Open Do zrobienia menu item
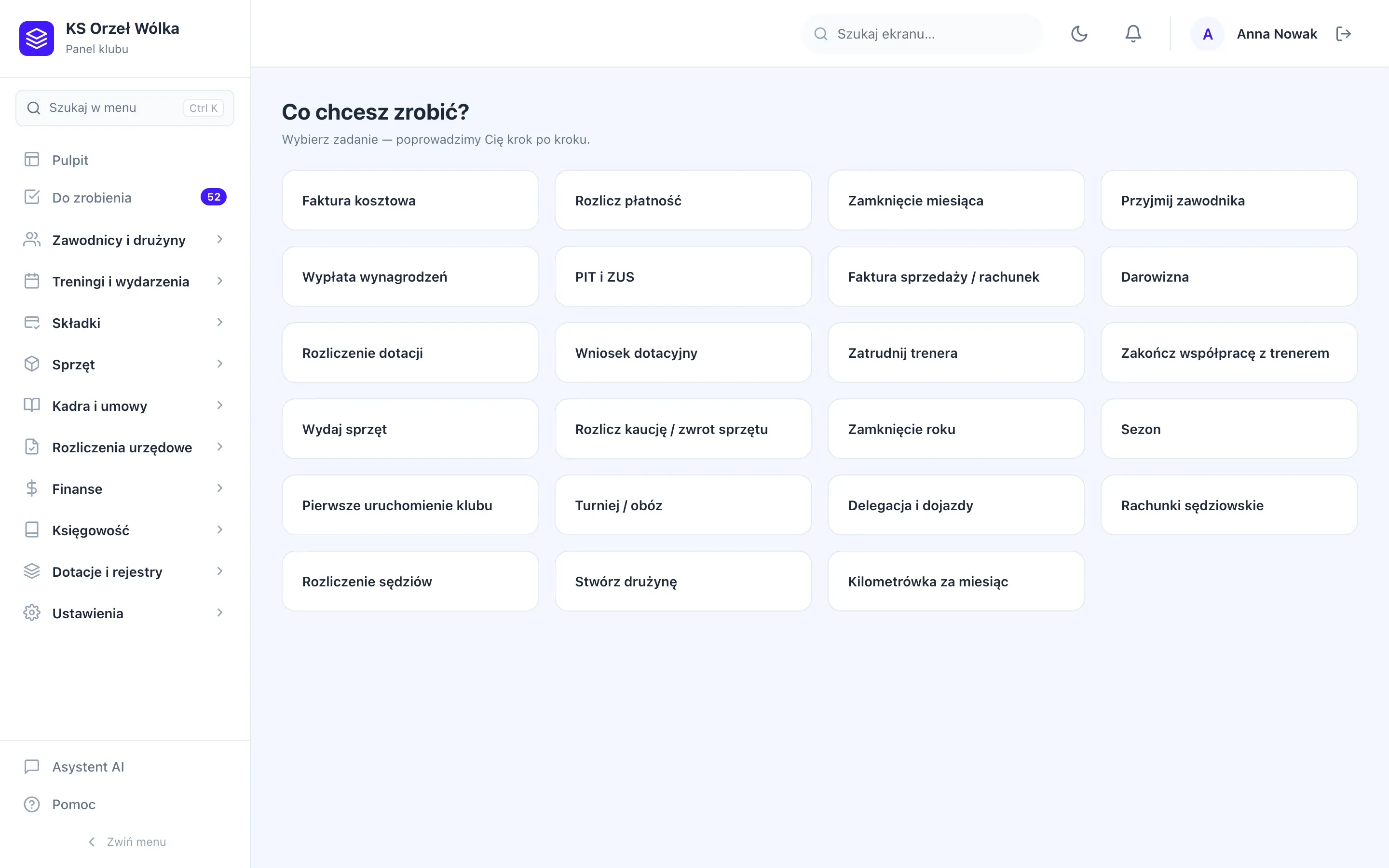The image size is (1389, 868). (124, 198)
